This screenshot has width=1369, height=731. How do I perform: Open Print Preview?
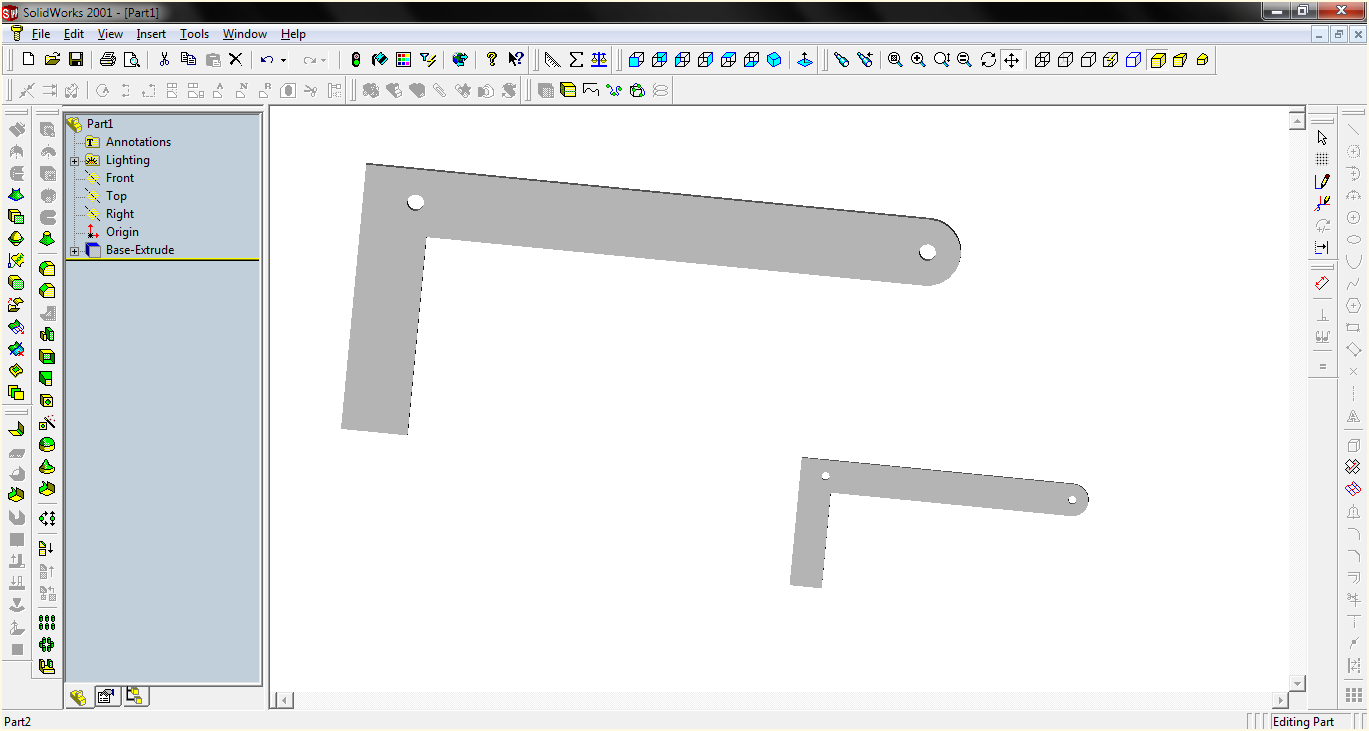click(x=131, y=60)
